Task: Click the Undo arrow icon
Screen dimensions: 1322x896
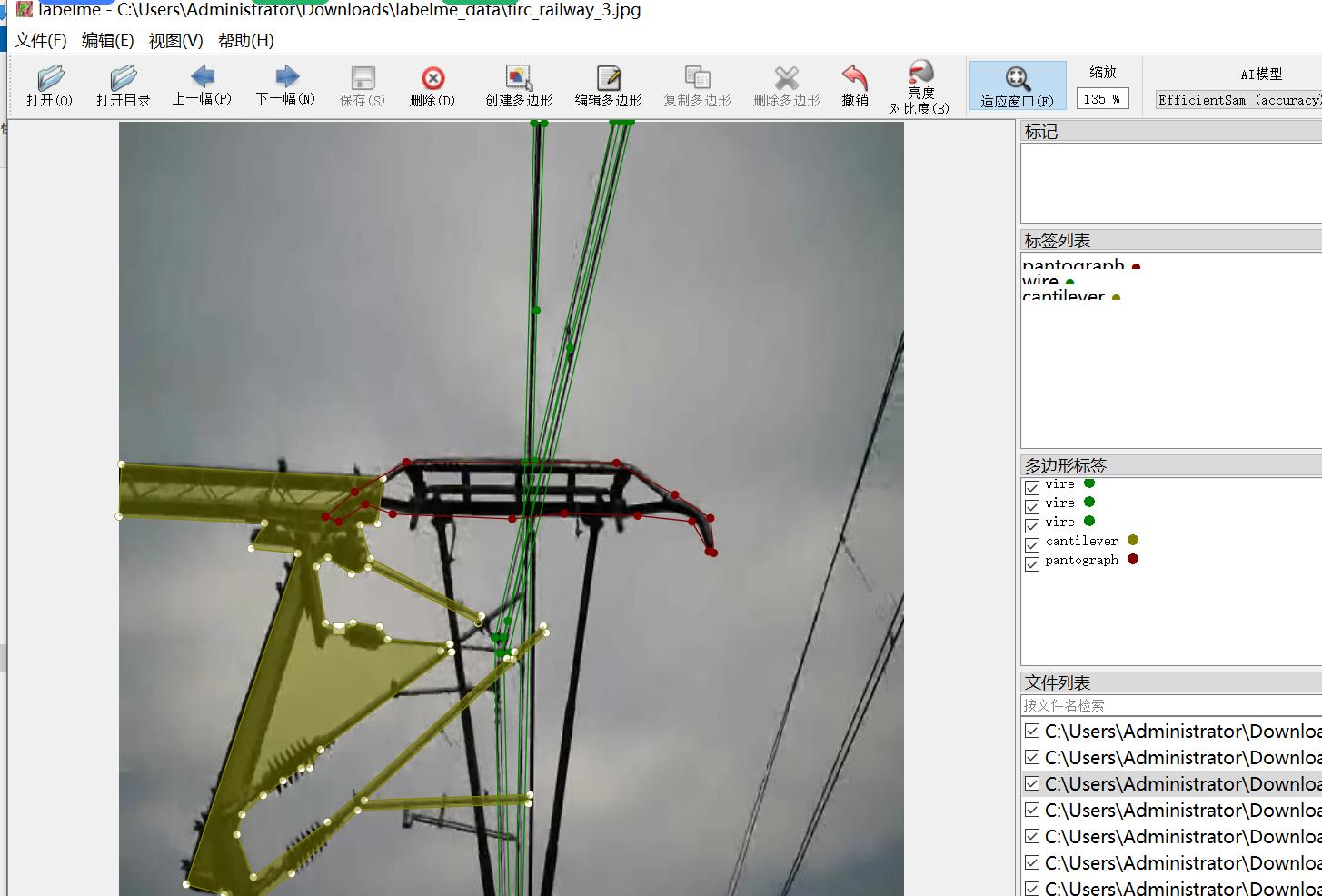Action: tap(854, 85)
